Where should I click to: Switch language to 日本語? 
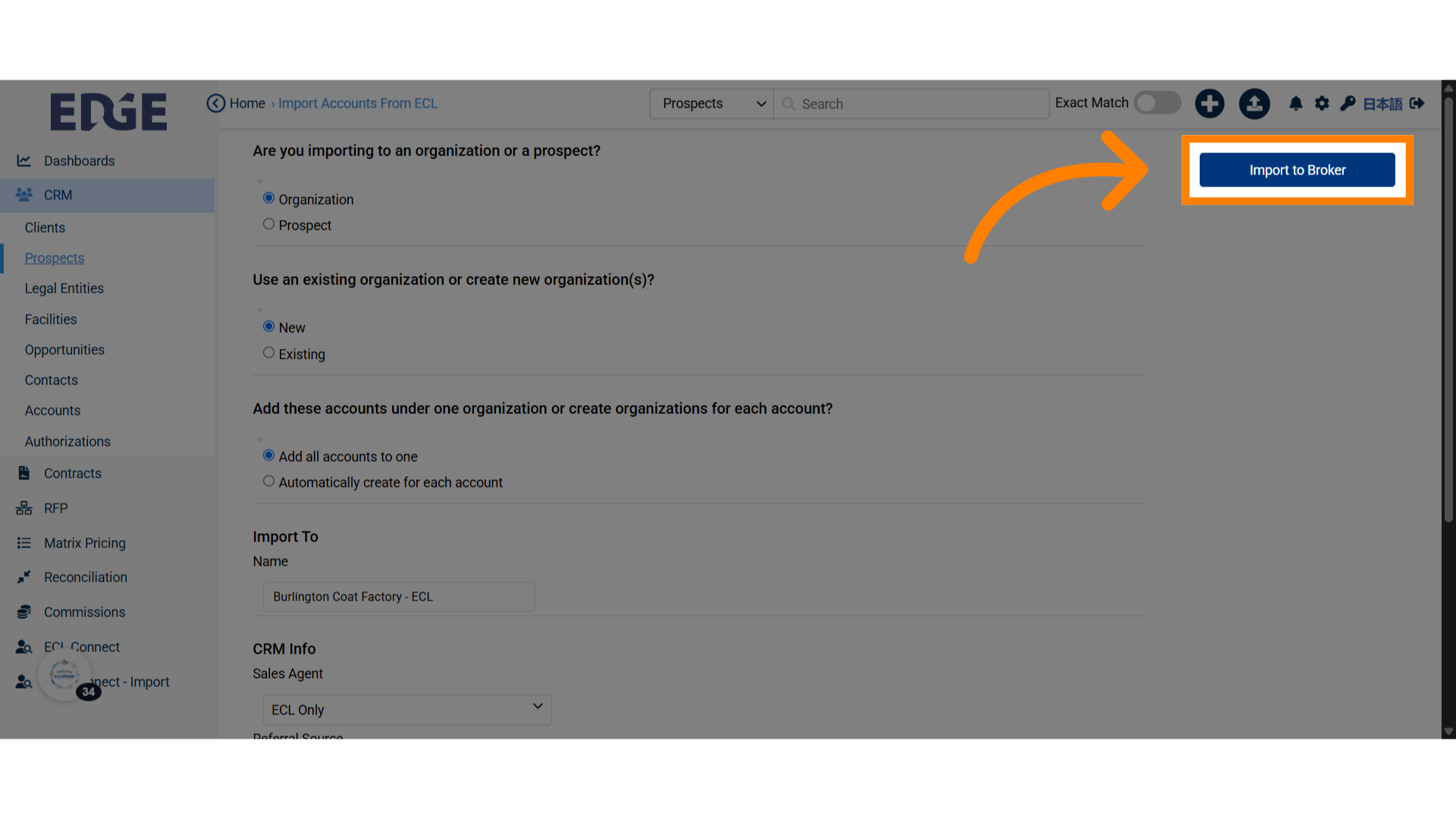(x=1382, y=104)
